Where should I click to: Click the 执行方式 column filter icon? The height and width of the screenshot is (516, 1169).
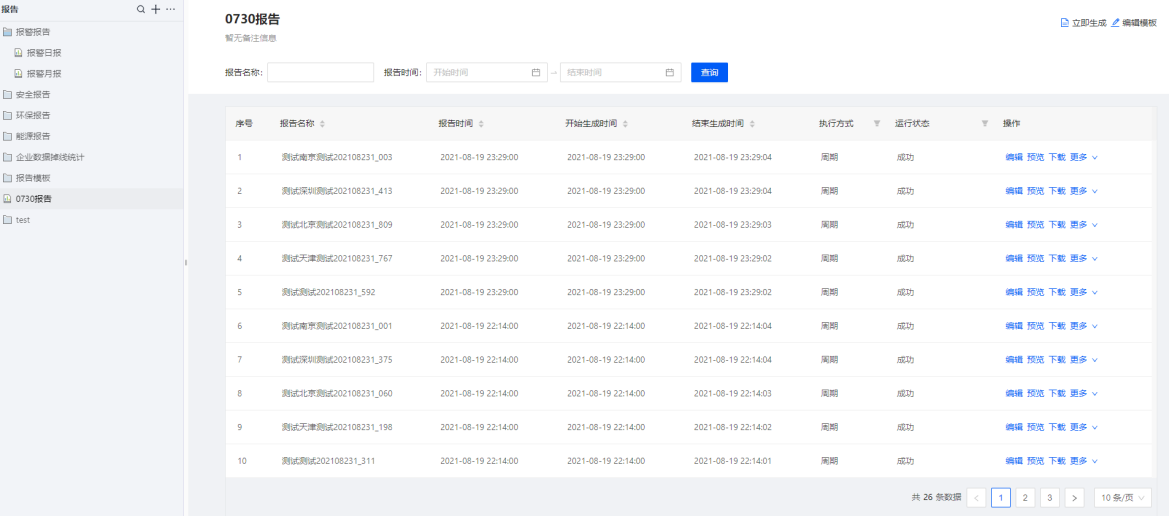877,124
